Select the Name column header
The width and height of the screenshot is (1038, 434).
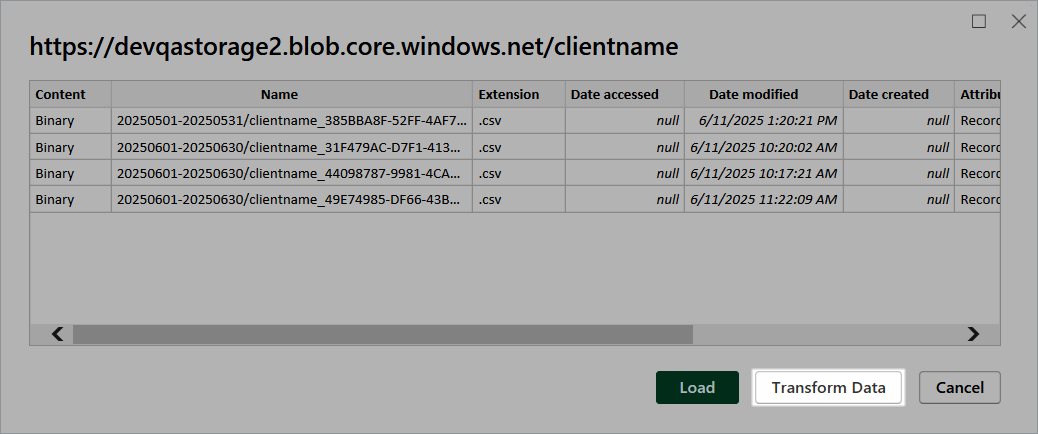292,95
